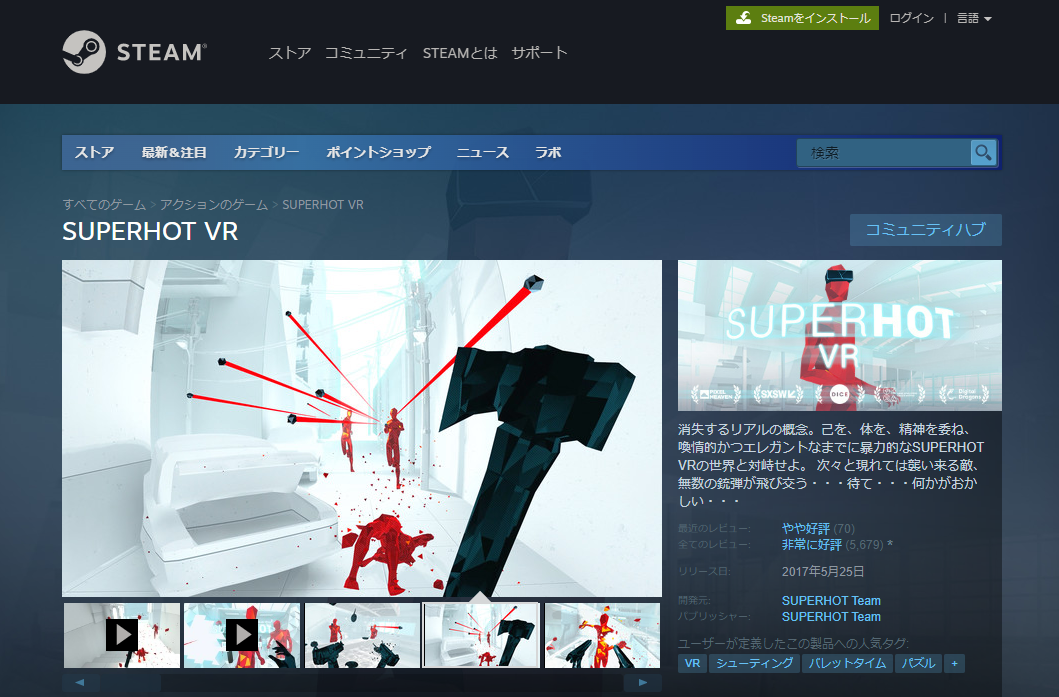Click the コミュニティハブ button
The image size is (1059, 697).
925,229
